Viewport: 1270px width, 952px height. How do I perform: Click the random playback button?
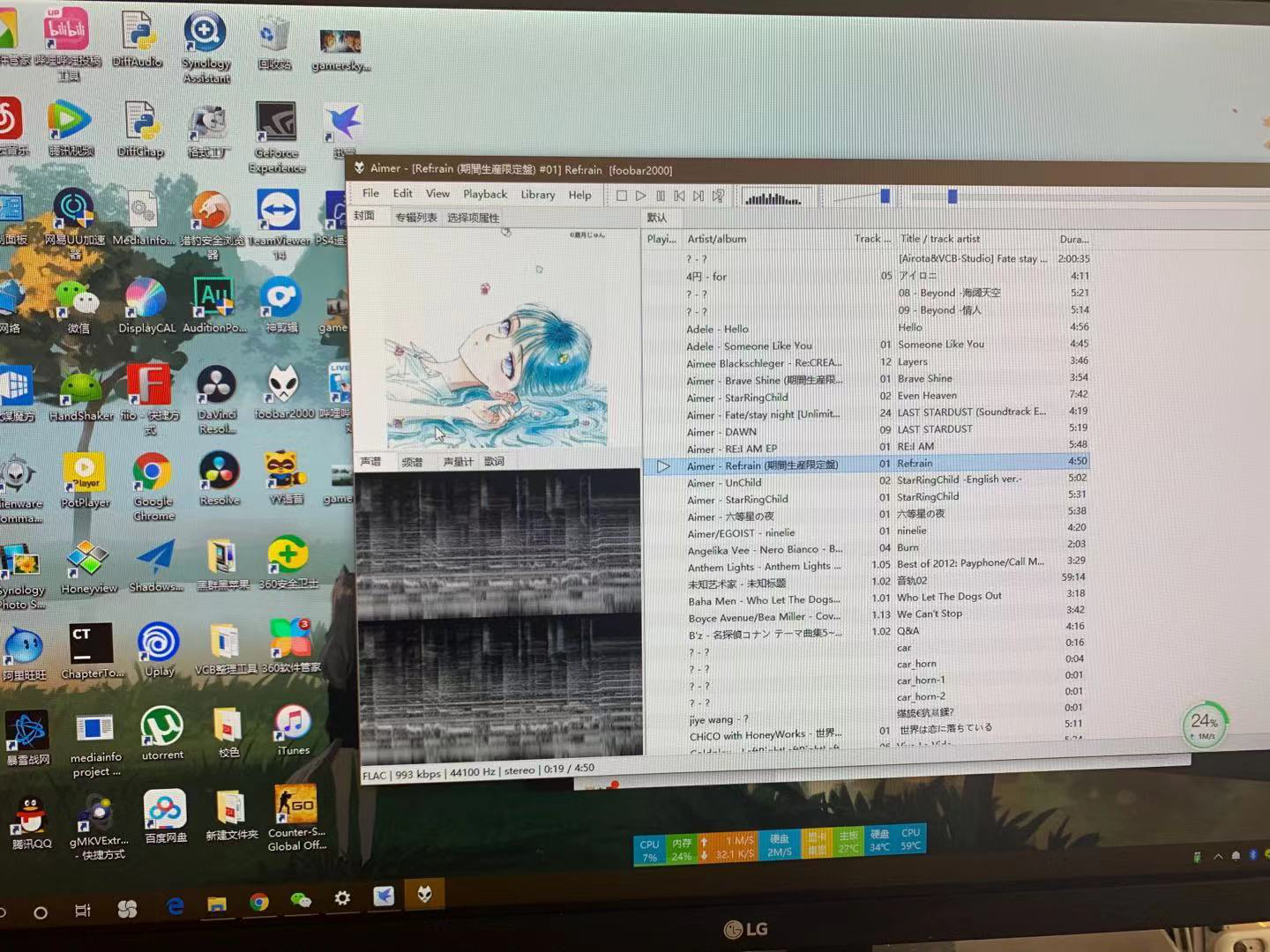coord(719,196)
